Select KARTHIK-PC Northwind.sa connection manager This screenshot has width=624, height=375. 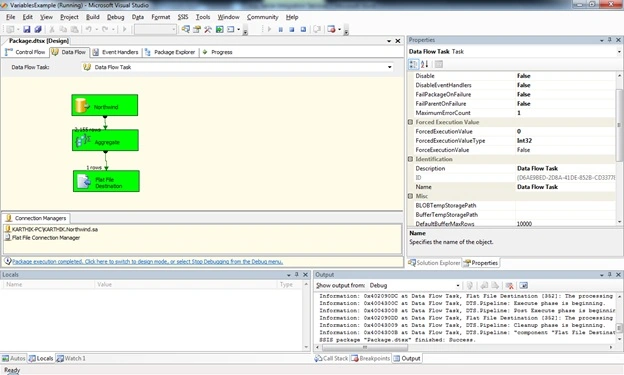pyautogui.click(x=51, y=229)
